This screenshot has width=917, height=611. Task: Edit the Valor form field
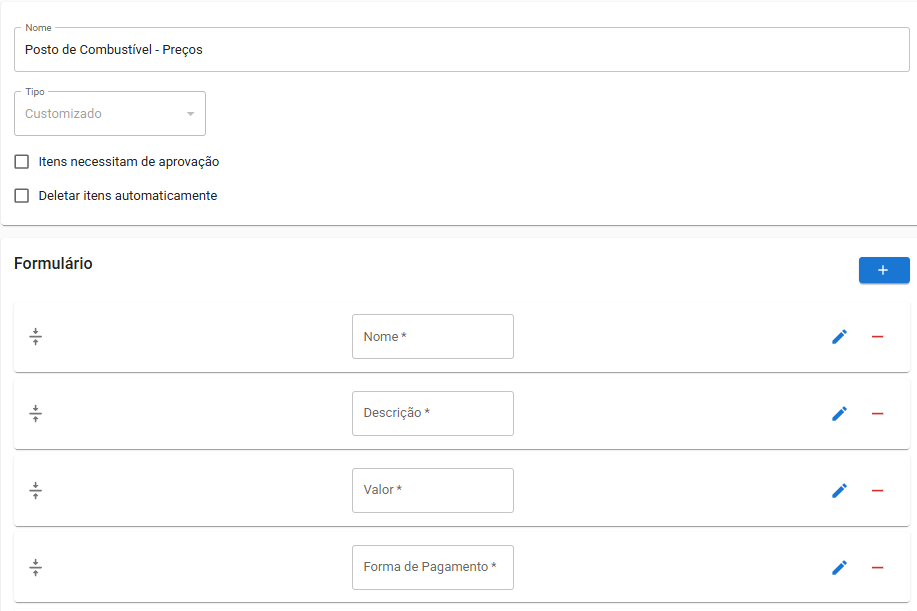click(x=839, y=491)
